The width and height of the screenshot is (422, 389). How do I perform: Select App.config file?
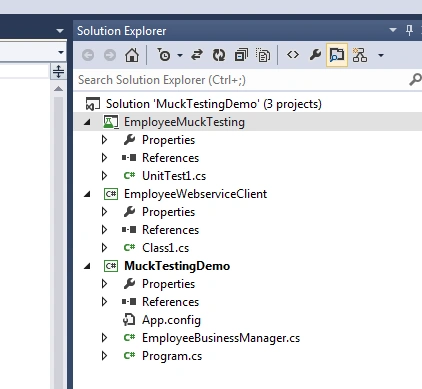tap(171, 320)
